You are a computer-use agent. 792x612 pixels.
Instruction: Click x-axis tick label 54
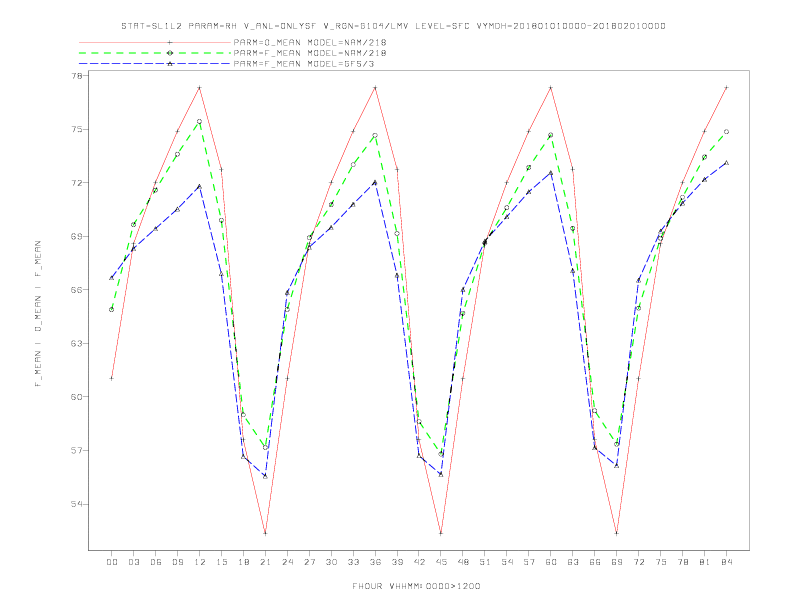507,562
